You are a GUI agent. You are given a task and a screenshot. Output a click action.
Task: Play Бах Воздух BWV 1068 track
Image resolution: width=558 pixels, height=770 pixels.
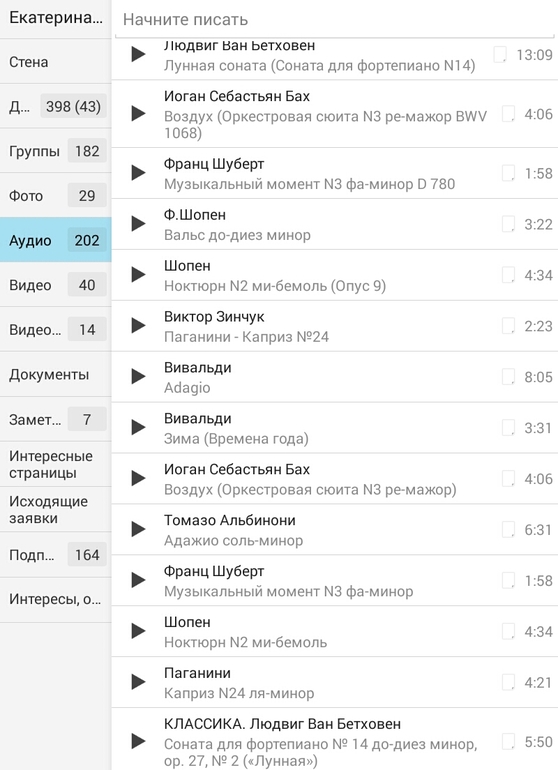139,114
